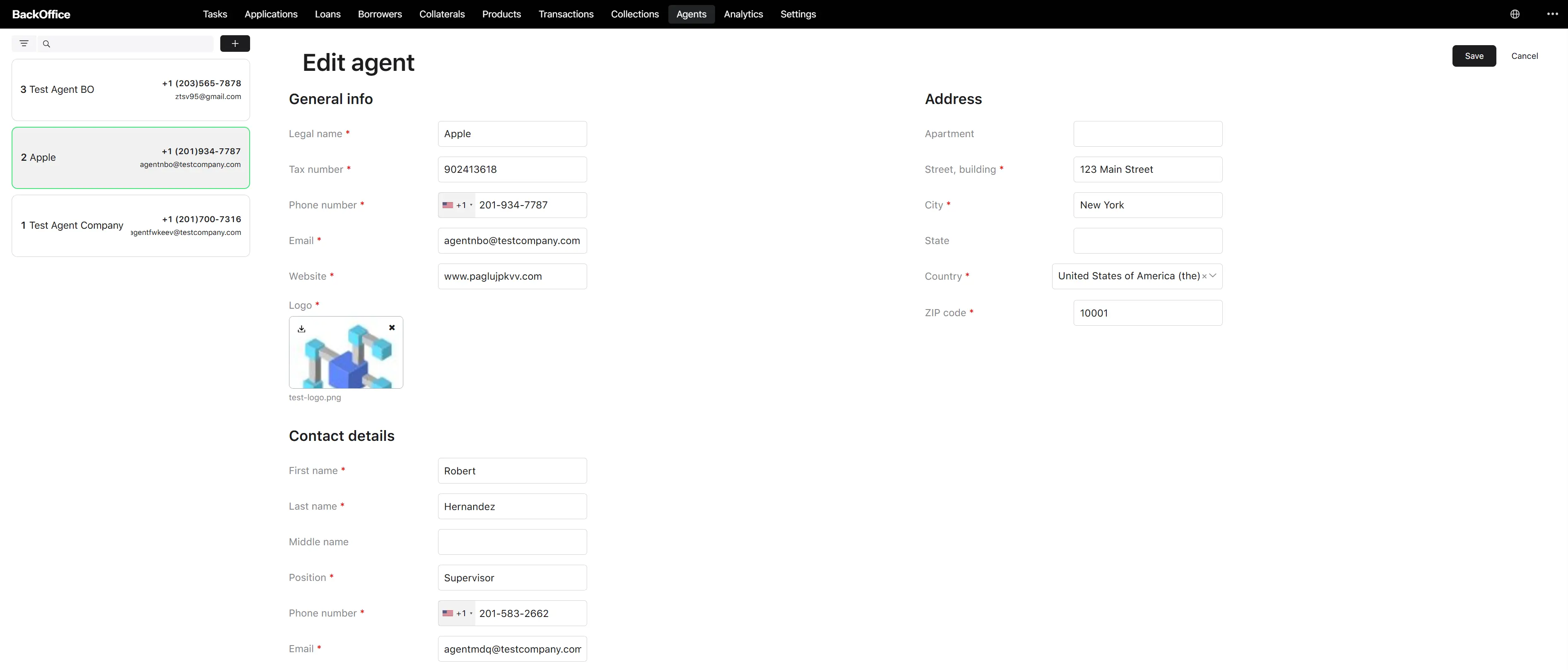Remove the uploaded test-logo.png
Viewport: 1568px width, 670px height.
(392, 328)
